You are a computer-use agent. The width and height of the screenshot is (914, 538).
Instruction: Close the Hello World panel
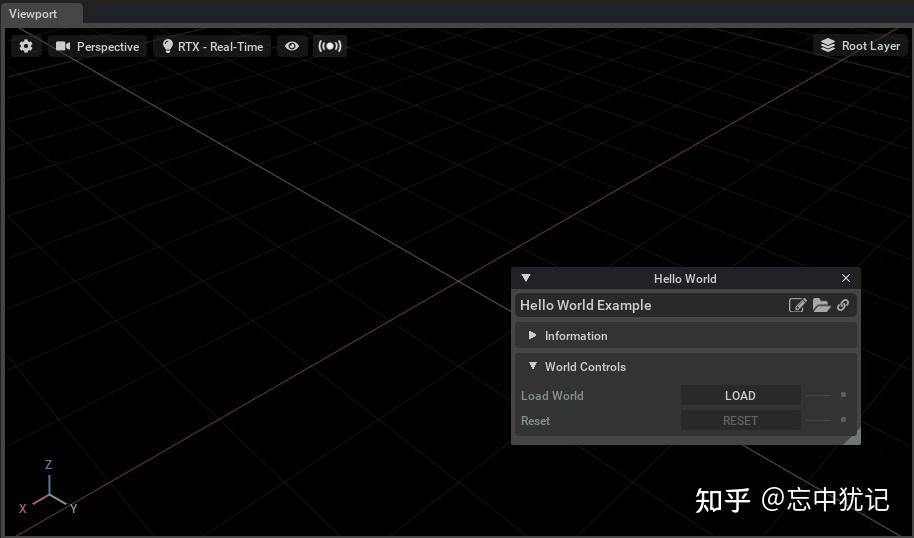click(846, 278)
